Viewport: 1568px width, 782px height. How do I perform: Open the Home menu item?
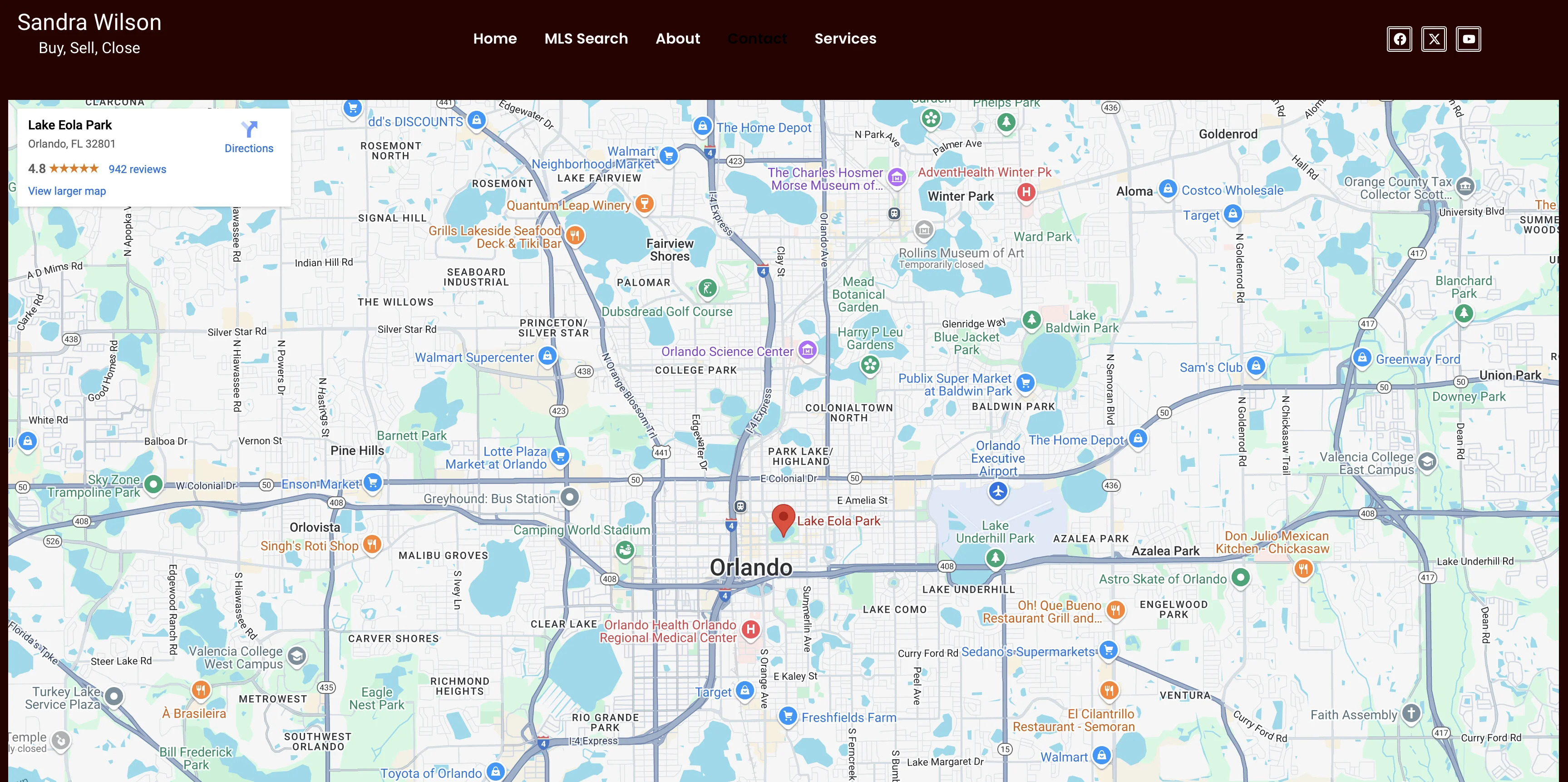[x=495, y=38]
